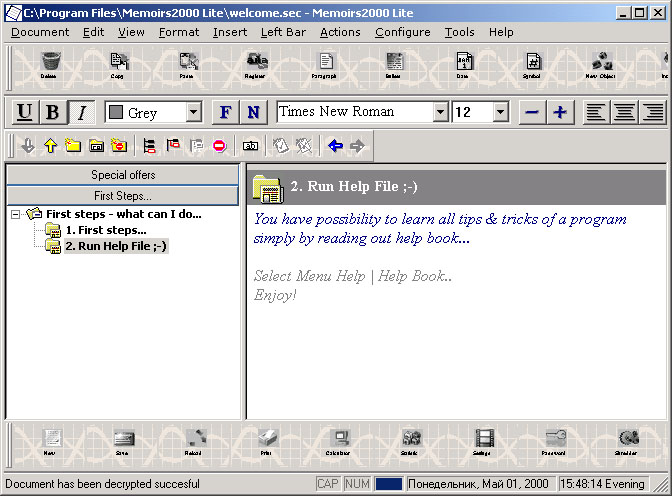Click the First Steps... bar button
672x496 pixels.
pyautogui.click(x=123, y=196)
